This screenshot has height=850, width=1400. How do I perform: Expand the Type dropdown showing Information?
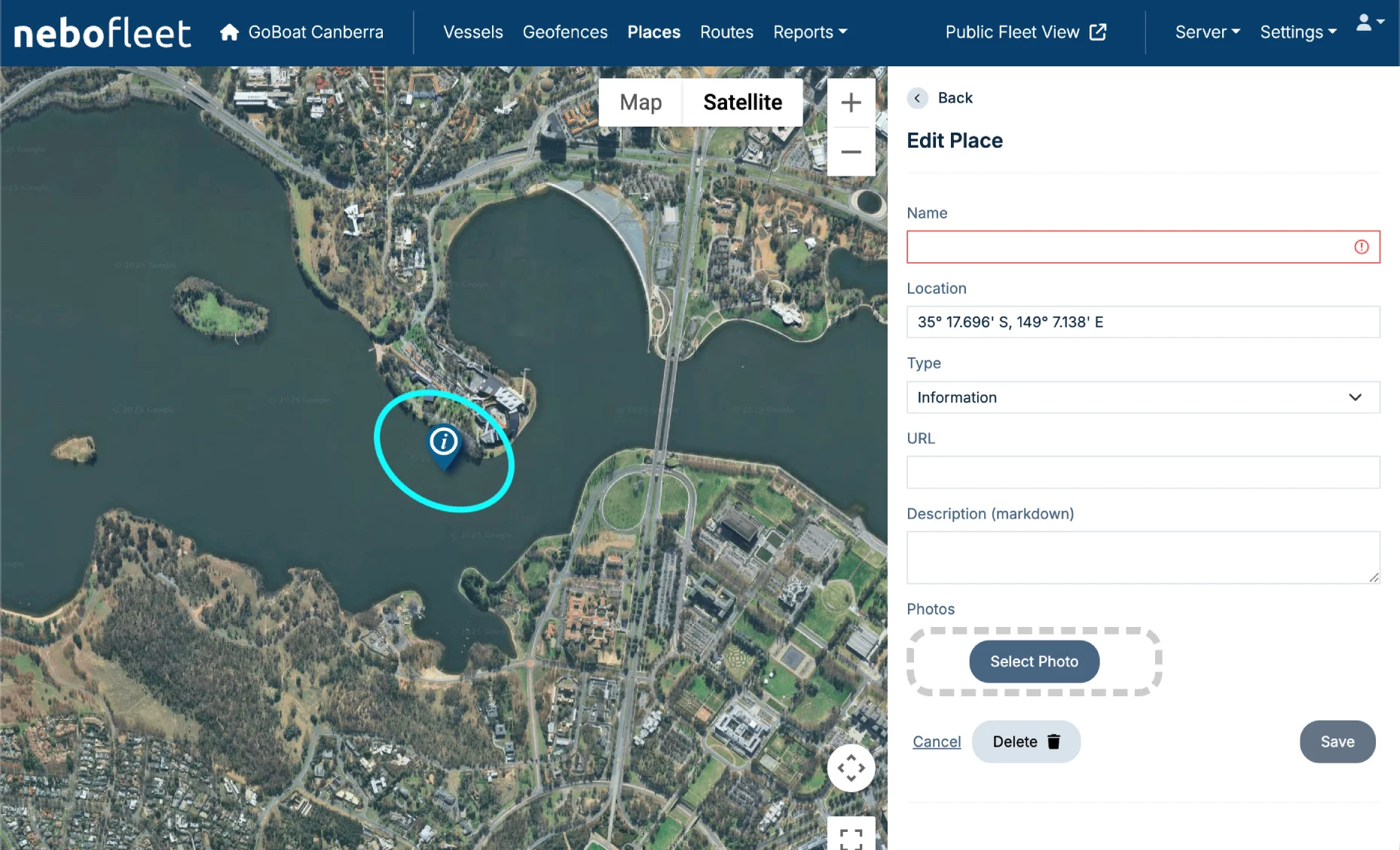click(1142, 397)
